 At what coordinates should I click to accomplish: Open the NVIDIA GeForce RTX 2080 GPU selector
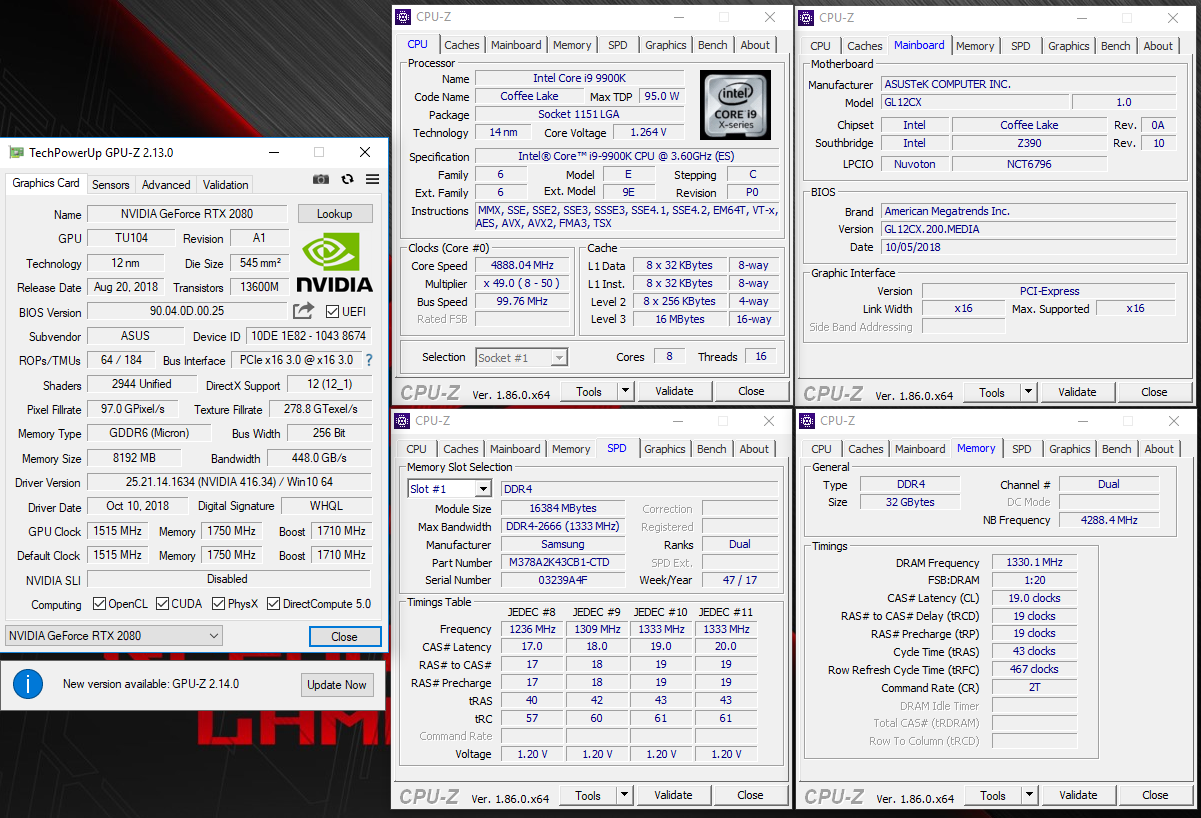[113, 636]
